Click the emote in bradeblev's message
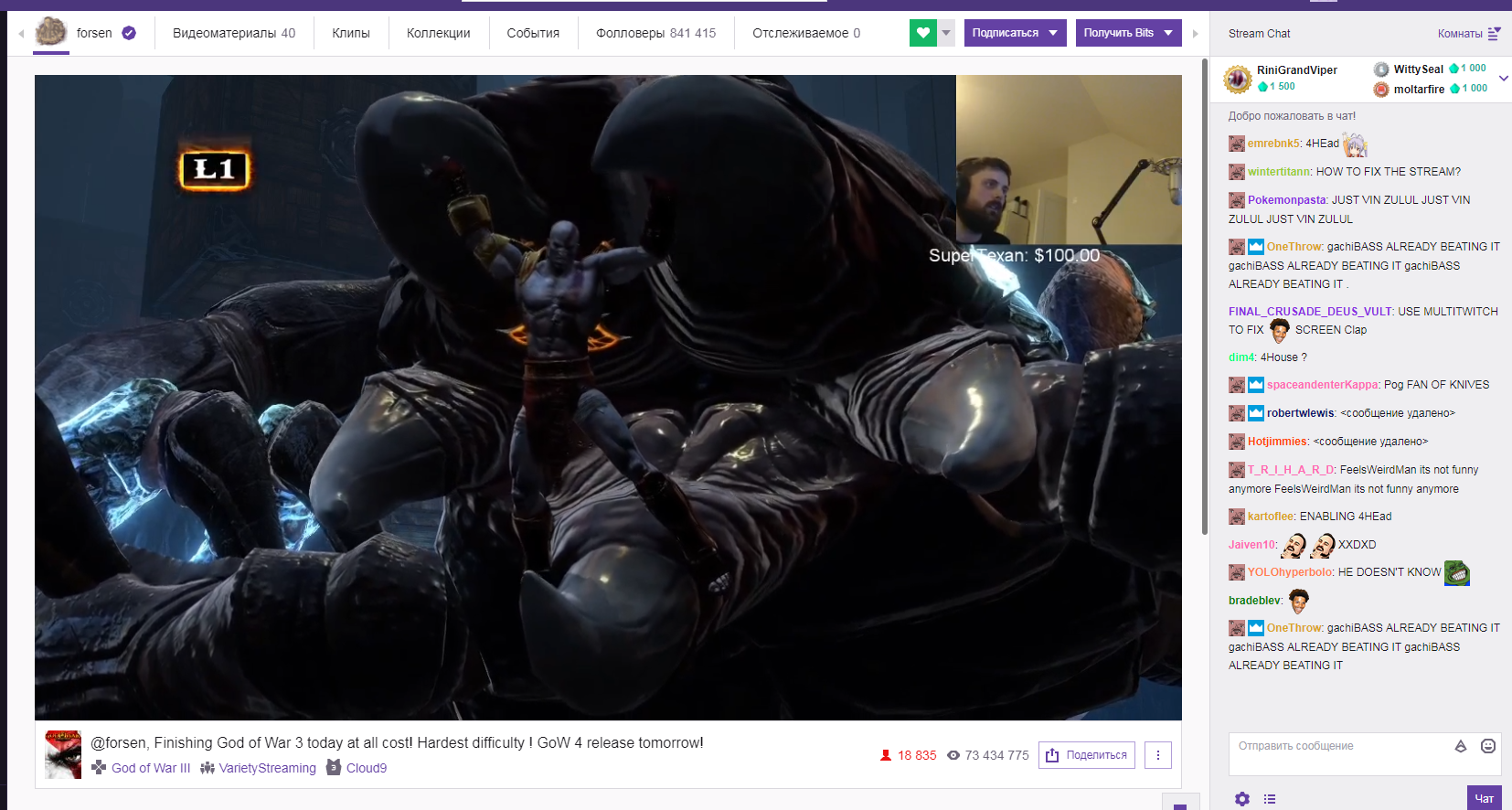This screenshot has height=810, width=1512. pyautogui.click(x=1299, y=601)
